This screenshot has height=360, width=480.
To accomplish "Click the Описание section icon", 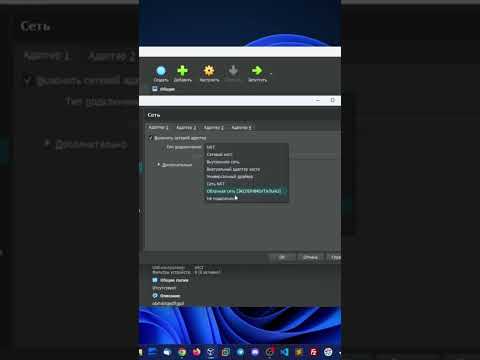I will 155,295.
